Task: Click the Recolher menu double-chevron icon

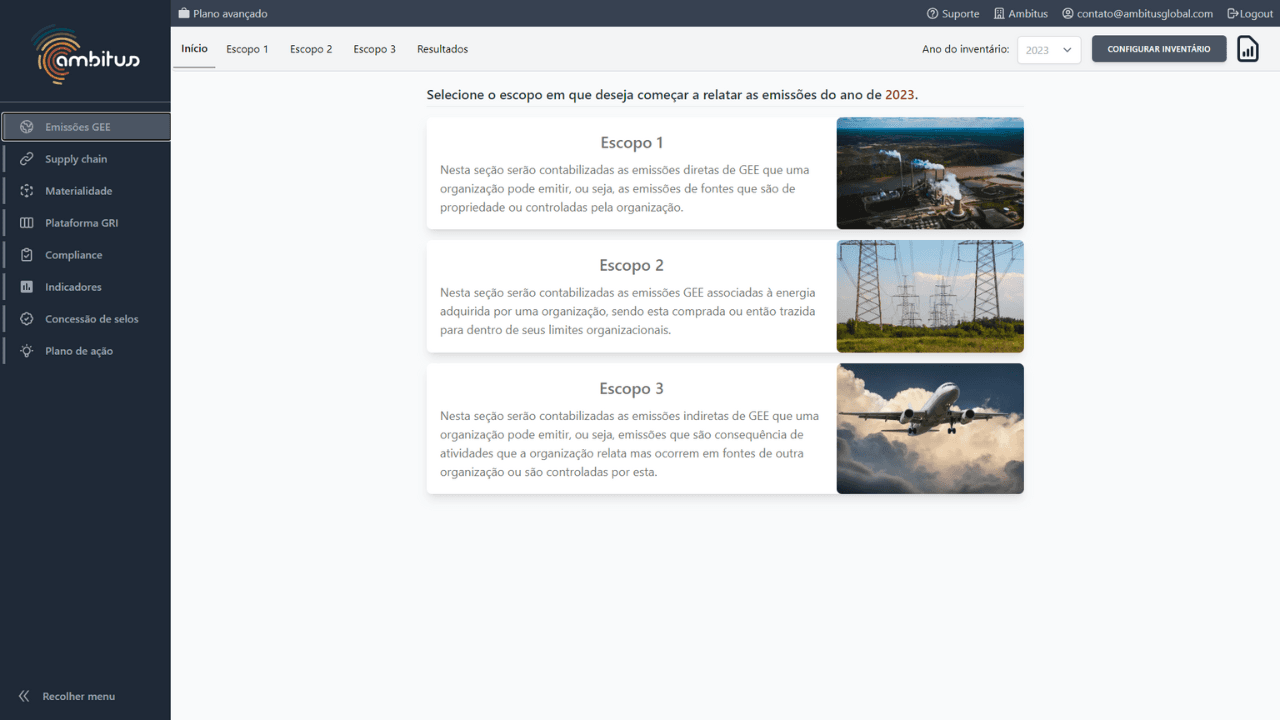Action: pyautogui.click(x=24, y=696)
